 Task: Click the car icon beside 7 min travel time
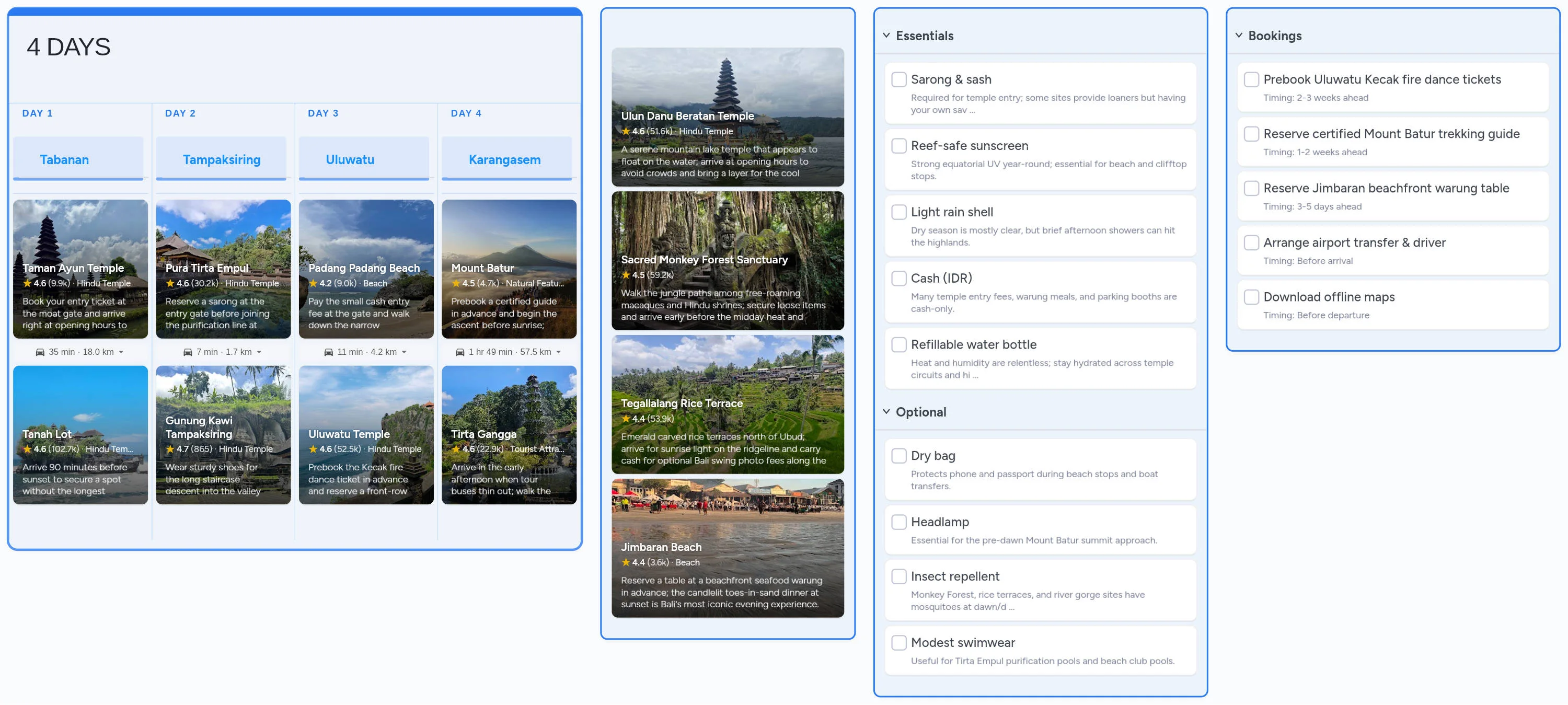tap(188, 352)
